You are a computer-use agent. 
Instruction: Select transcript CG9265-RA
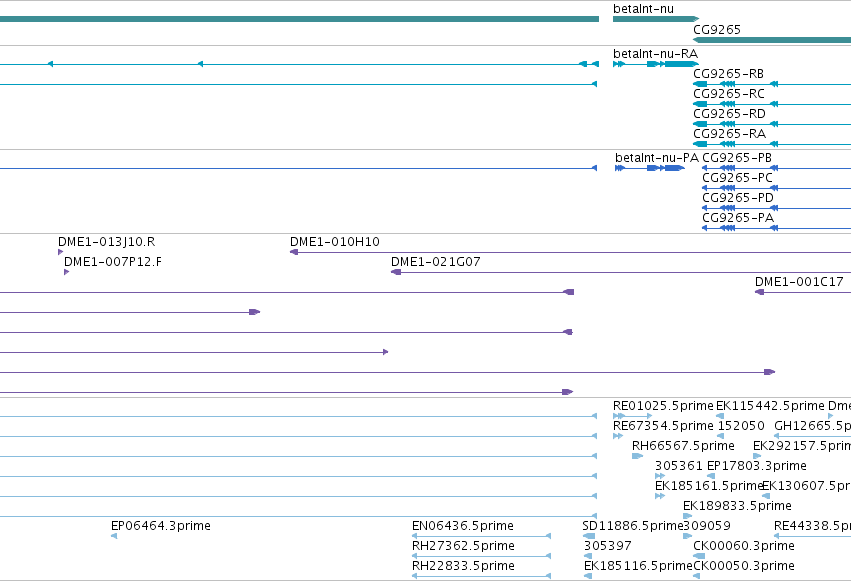click(729, 134)
